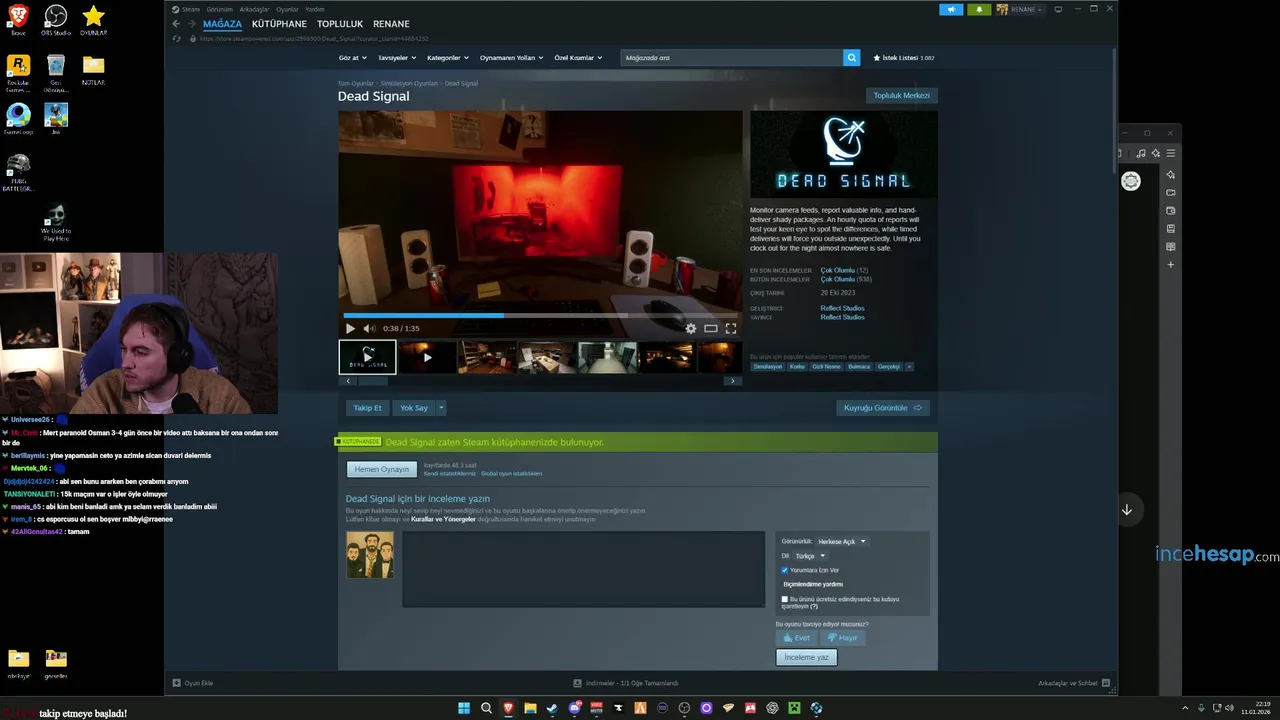Open PUBG Battlegrounds desktop shortcut

click(18, 172)
